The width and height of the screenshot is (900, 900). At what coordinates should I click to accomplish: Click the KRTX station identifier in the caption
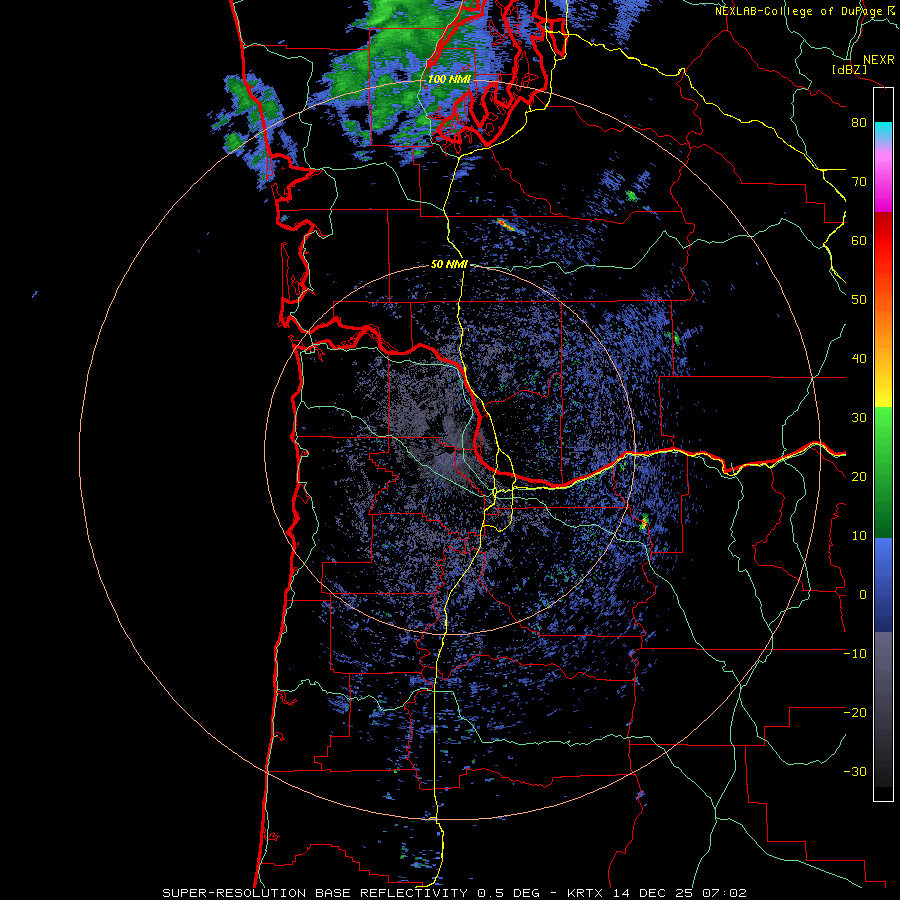(x=587, y=893)
